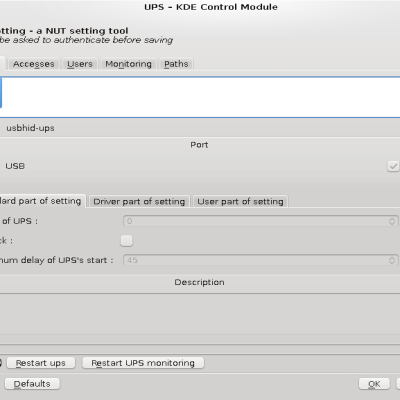
Task: Select the Monitoring tab
Action: click(x=128, y=64)
